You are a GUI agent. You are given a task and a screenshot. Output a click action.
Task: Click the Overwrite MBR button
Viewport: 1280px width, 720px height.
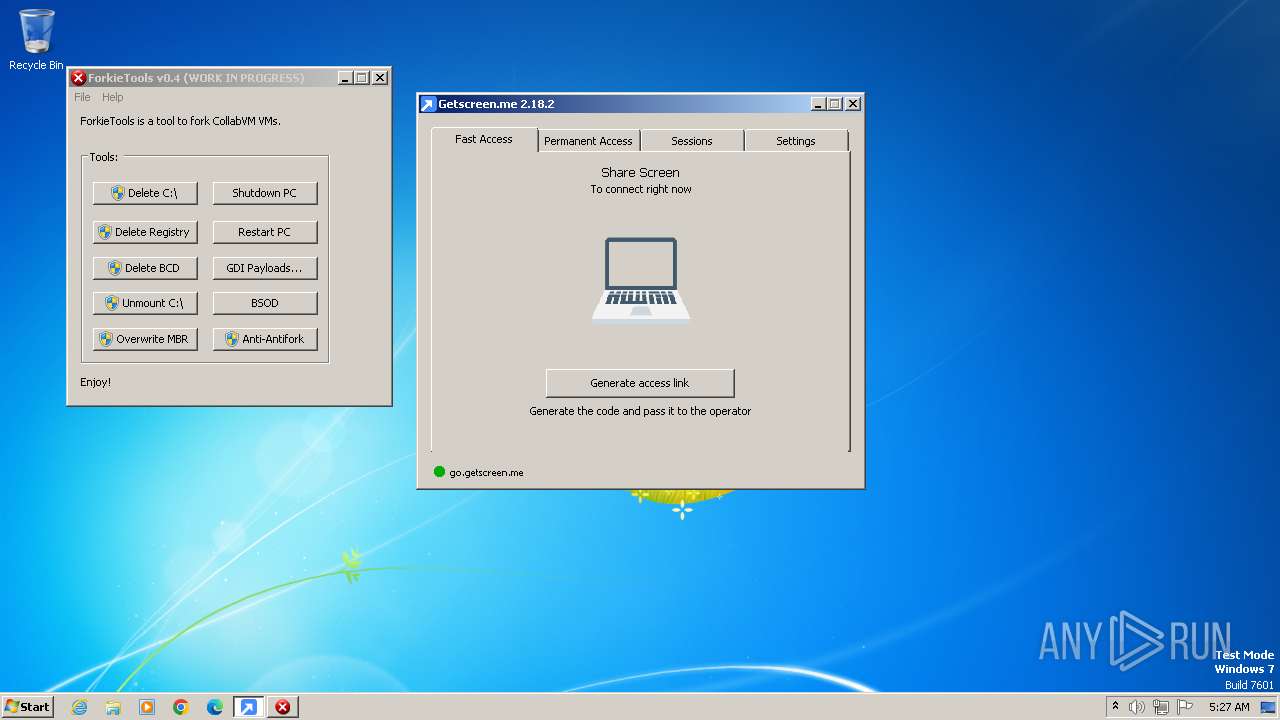coord(145,339)
